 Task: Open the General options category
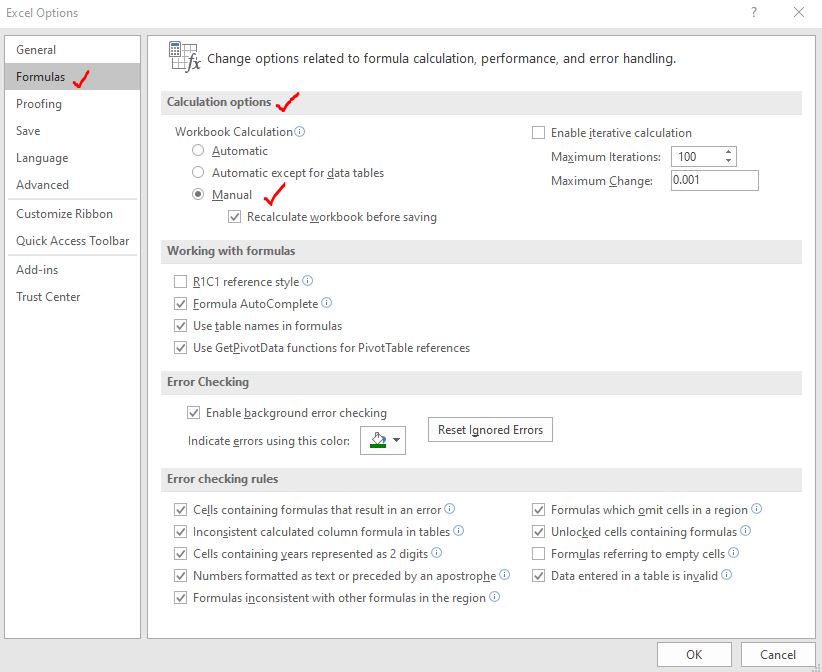(x=72, y=50)
